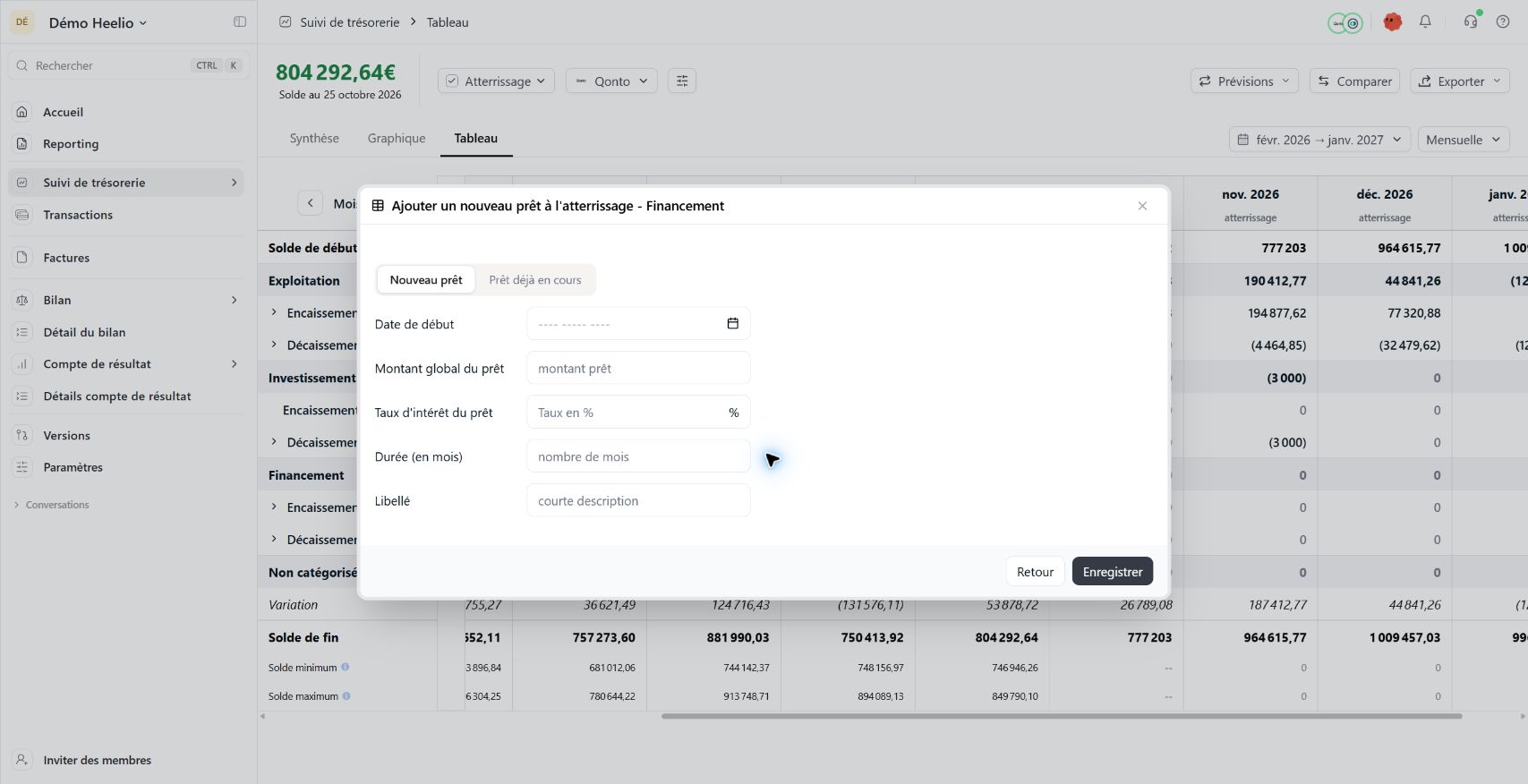Open the filter settings sliders button
The image size is (1528, 784).
[682, 81]
